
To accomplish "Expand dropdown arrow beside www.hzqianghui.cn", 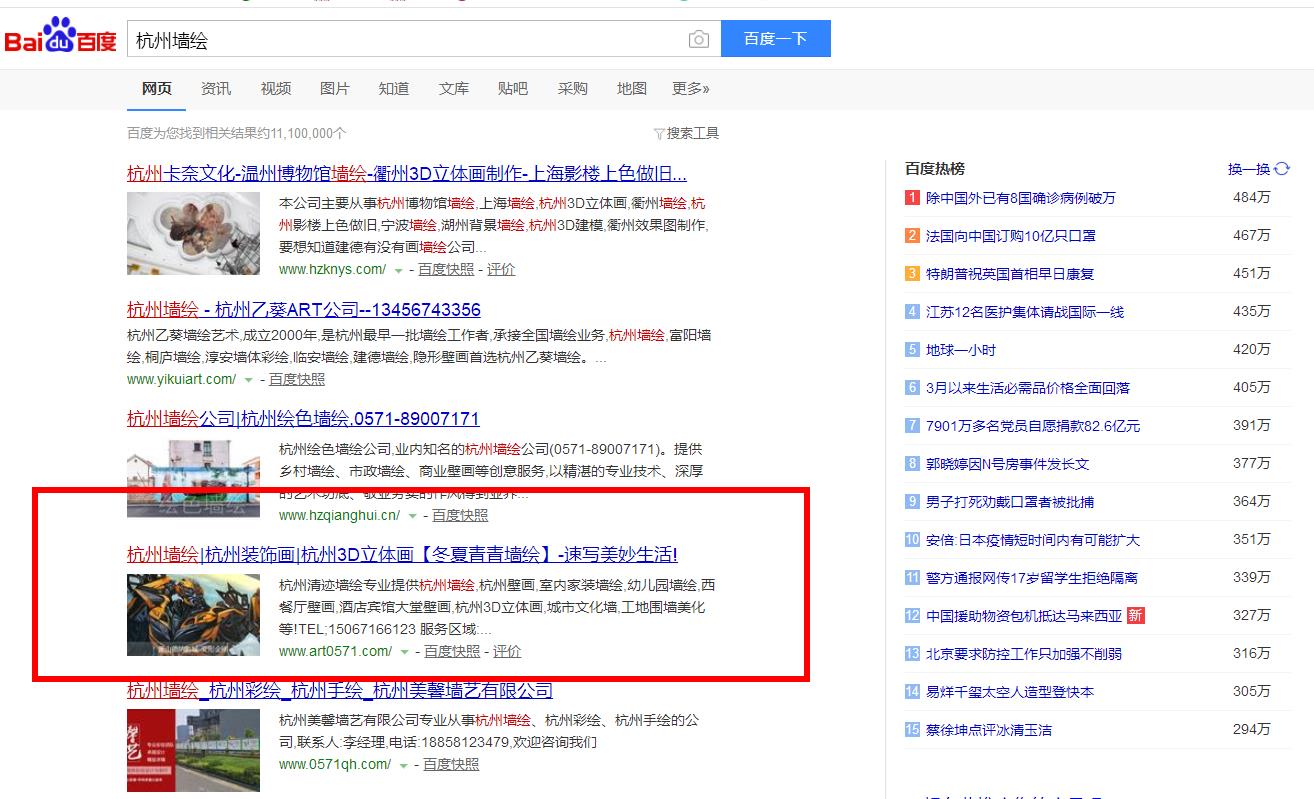I will pyautogui.click(x=412, y=517).
